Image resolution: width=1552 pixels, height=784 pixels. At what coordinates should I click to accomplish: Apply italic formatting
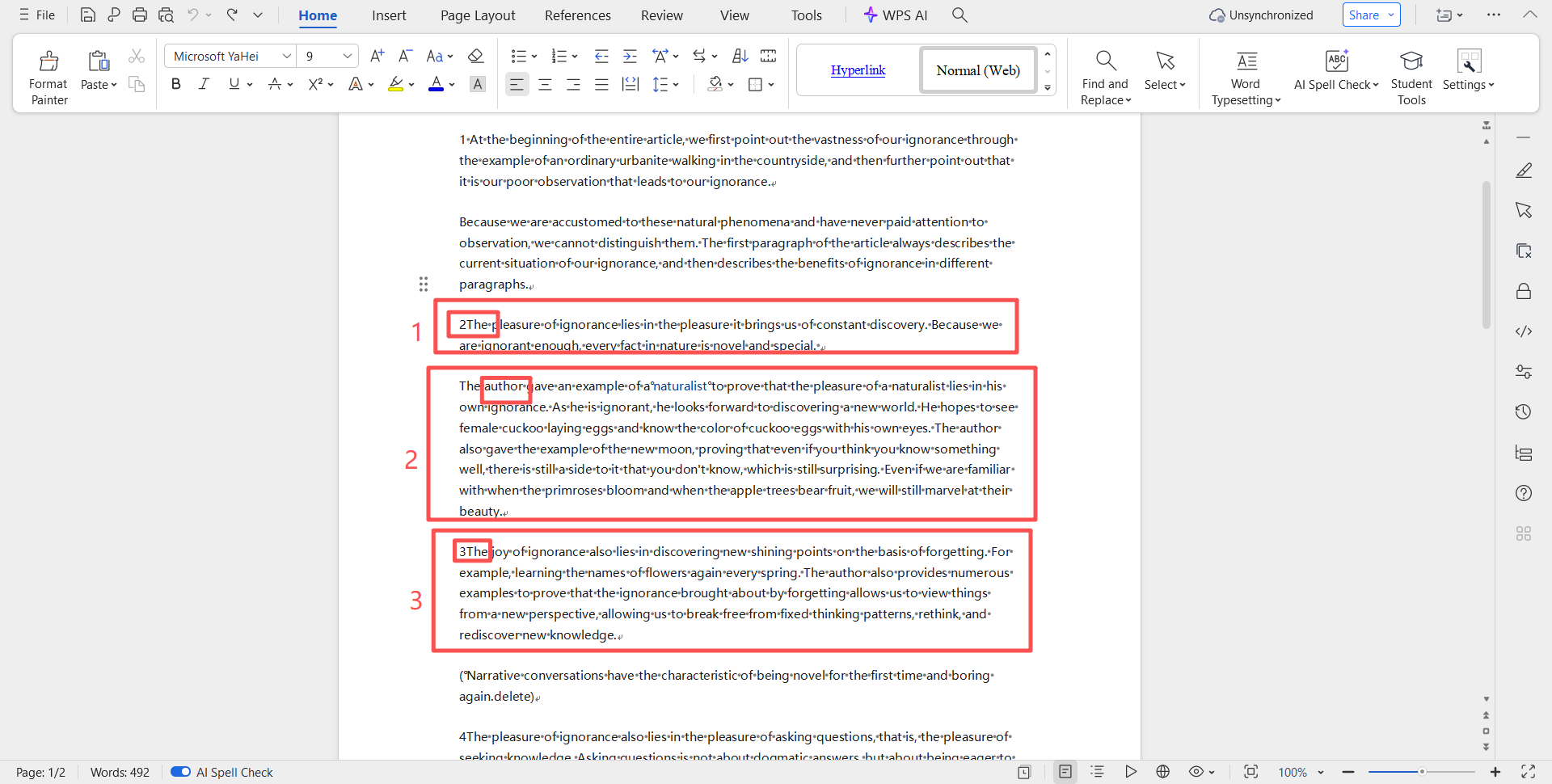coord(204,84)
